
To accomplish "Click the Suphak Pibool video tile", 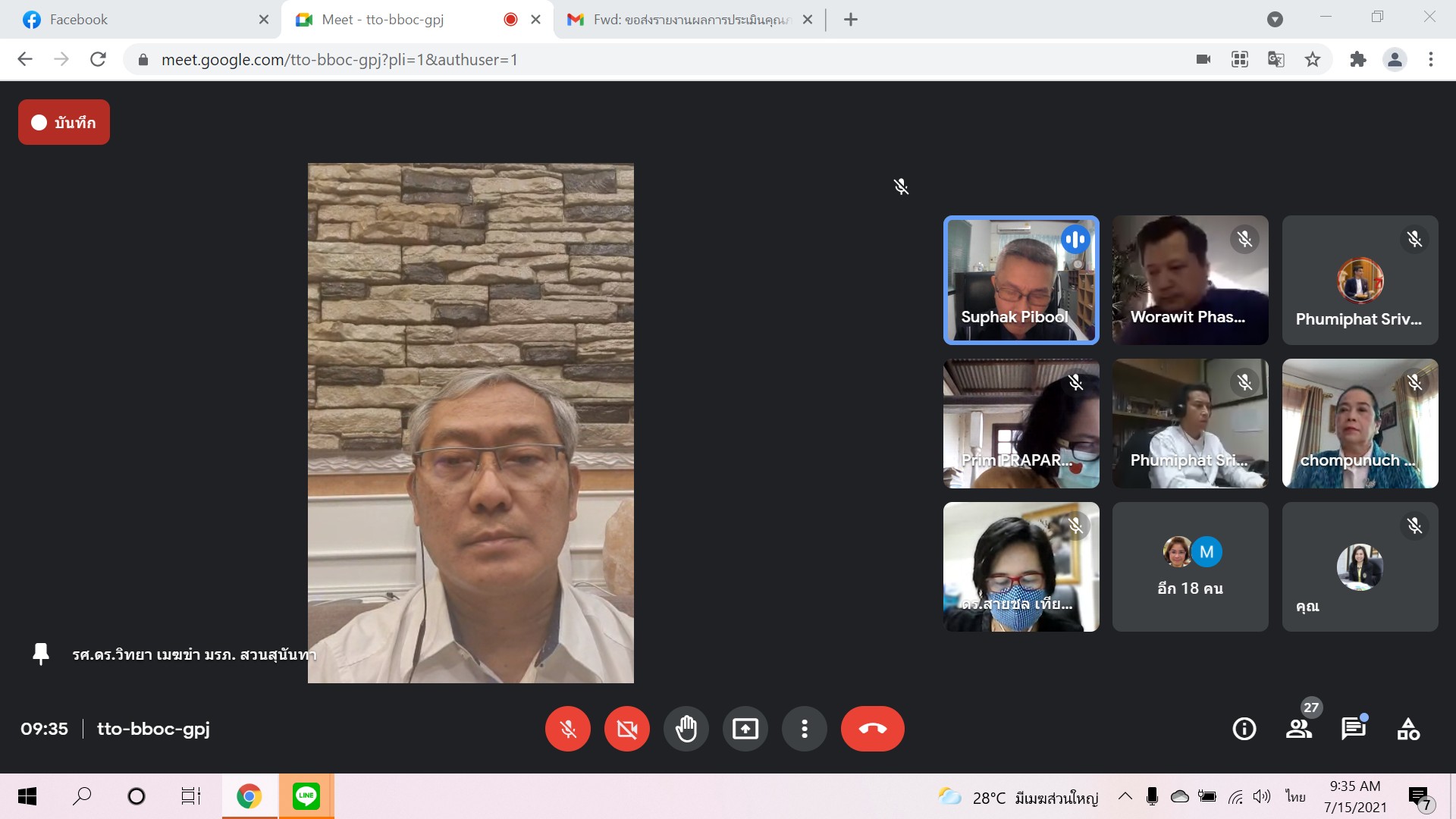I will tap(1021, 280).
